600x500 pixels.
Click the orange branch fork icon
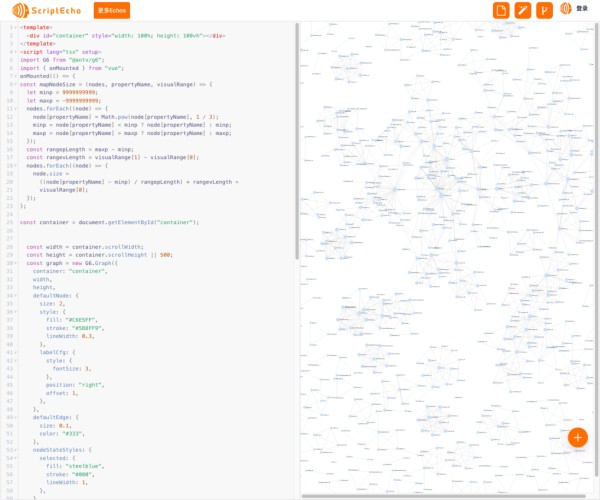[545, 10]
